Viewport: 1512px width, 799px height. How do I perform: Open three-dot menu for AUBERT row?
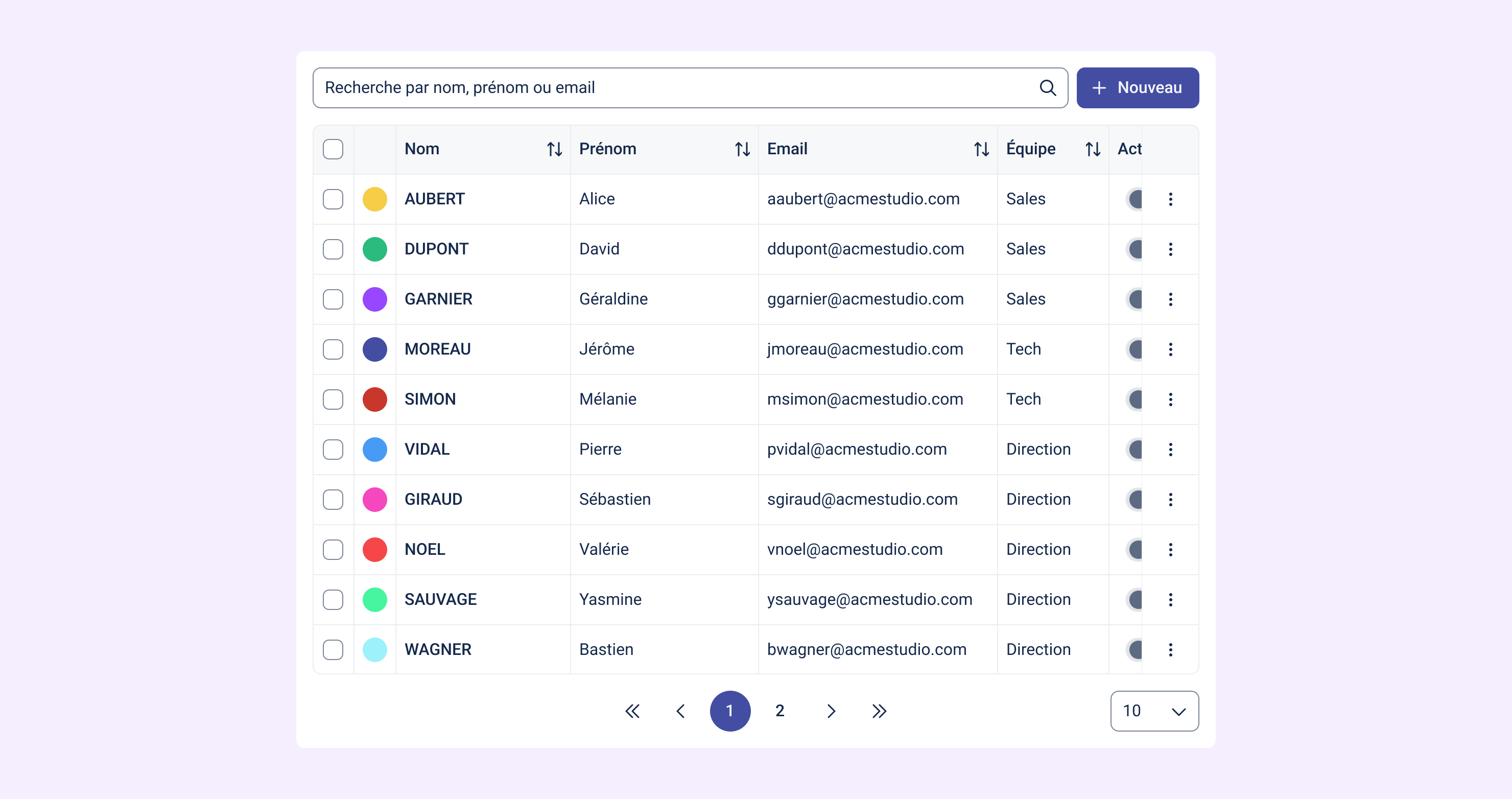click(x=1170, y=199)
